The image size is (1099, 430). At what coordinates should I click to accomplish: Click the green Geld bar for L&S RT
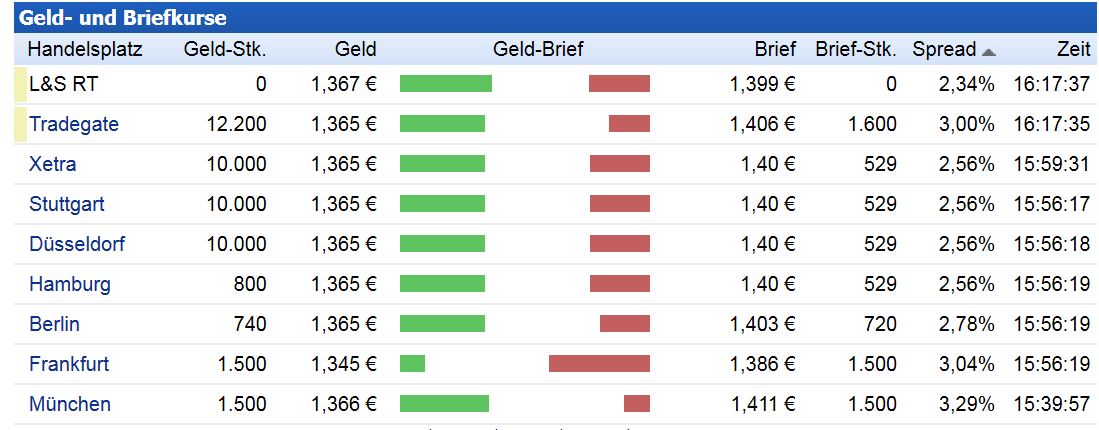pos(446,84)
